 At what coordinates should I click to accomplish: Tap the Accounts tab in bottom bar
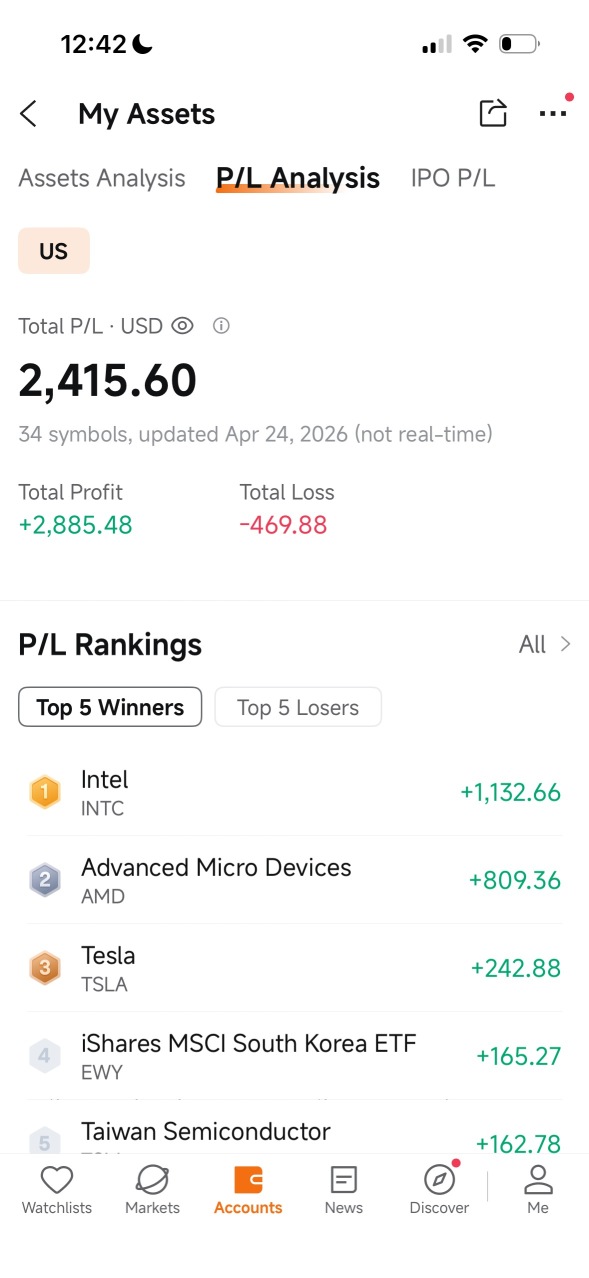[x=248, y=1190]
